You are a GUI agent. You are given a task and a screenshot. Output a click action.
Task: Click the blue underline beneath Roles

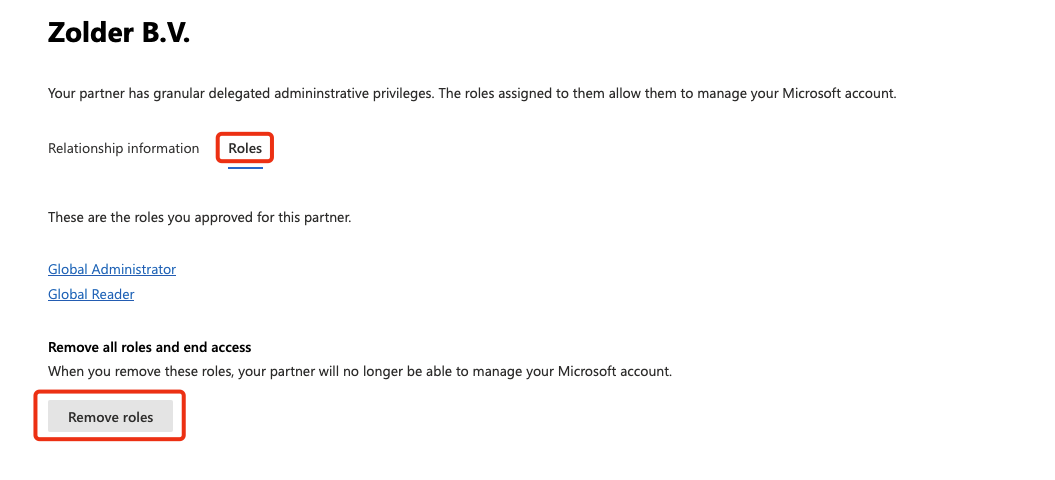click(245, 167)
